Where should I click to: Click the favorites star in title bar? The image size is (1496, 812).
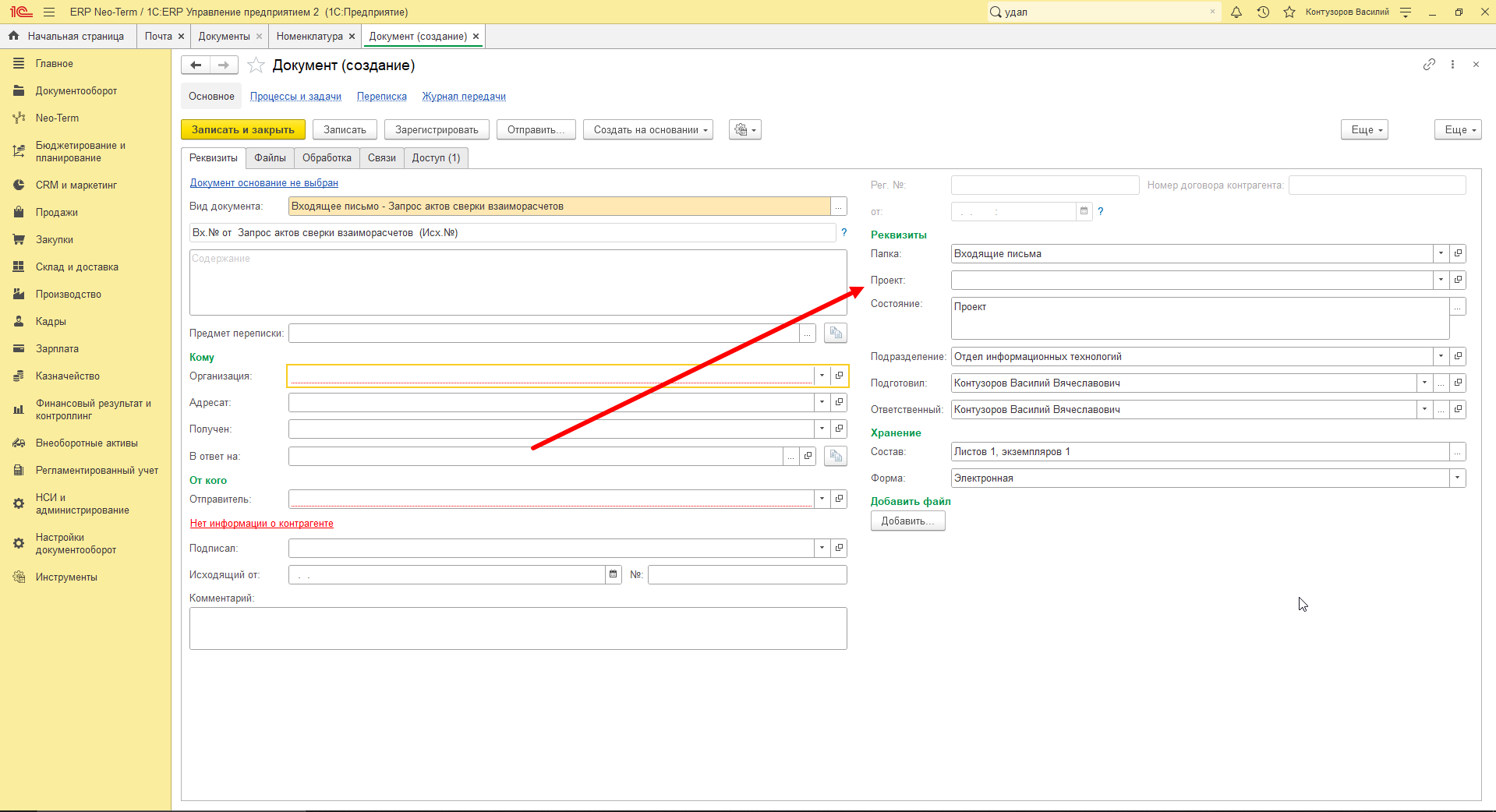coord(1289,12)
